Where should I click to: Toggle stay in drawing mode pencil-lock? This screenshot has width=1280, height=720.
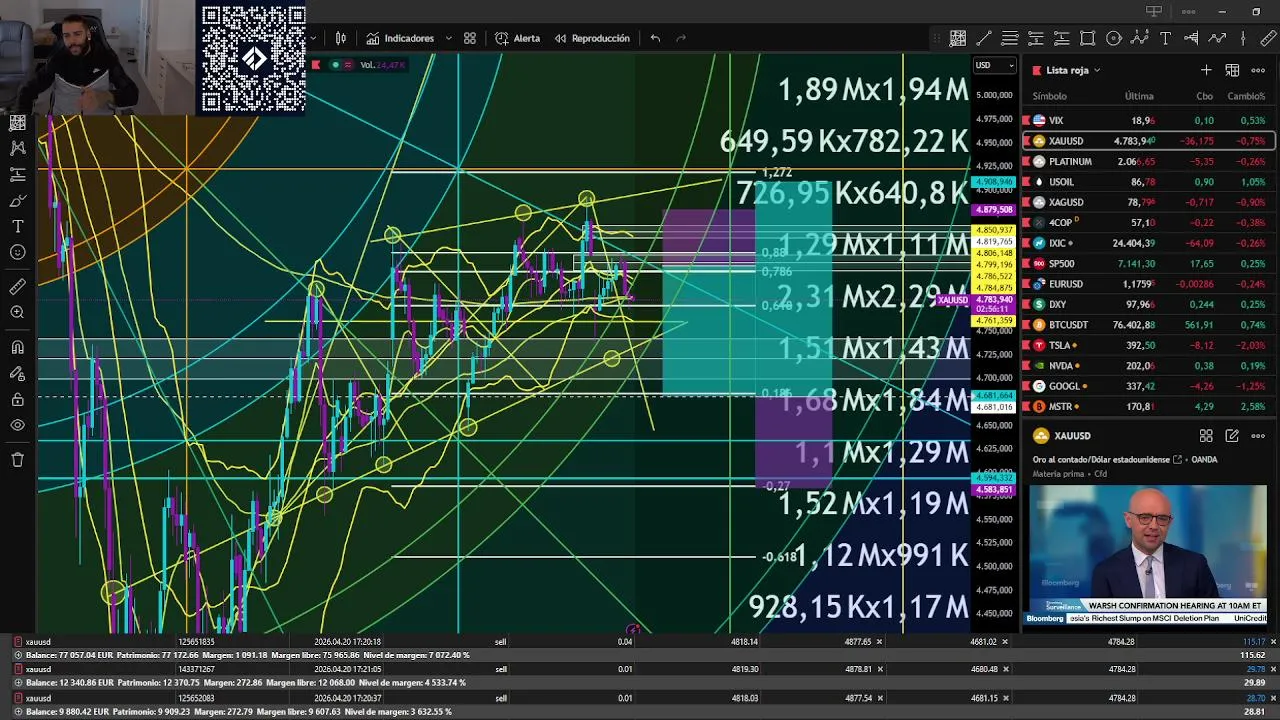[x=17, y=374]
